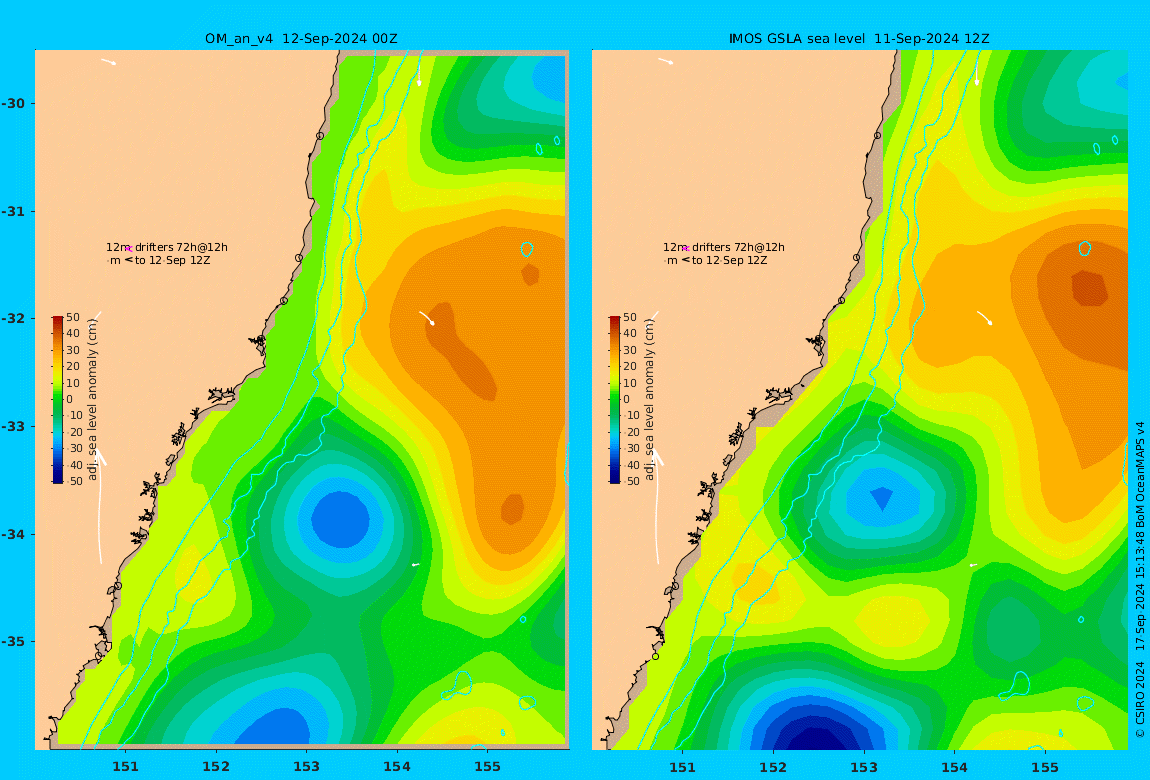Click the CSIRO 2024 BoM OceanMAPS copyright text
1150x780 pixels.
1140,579
